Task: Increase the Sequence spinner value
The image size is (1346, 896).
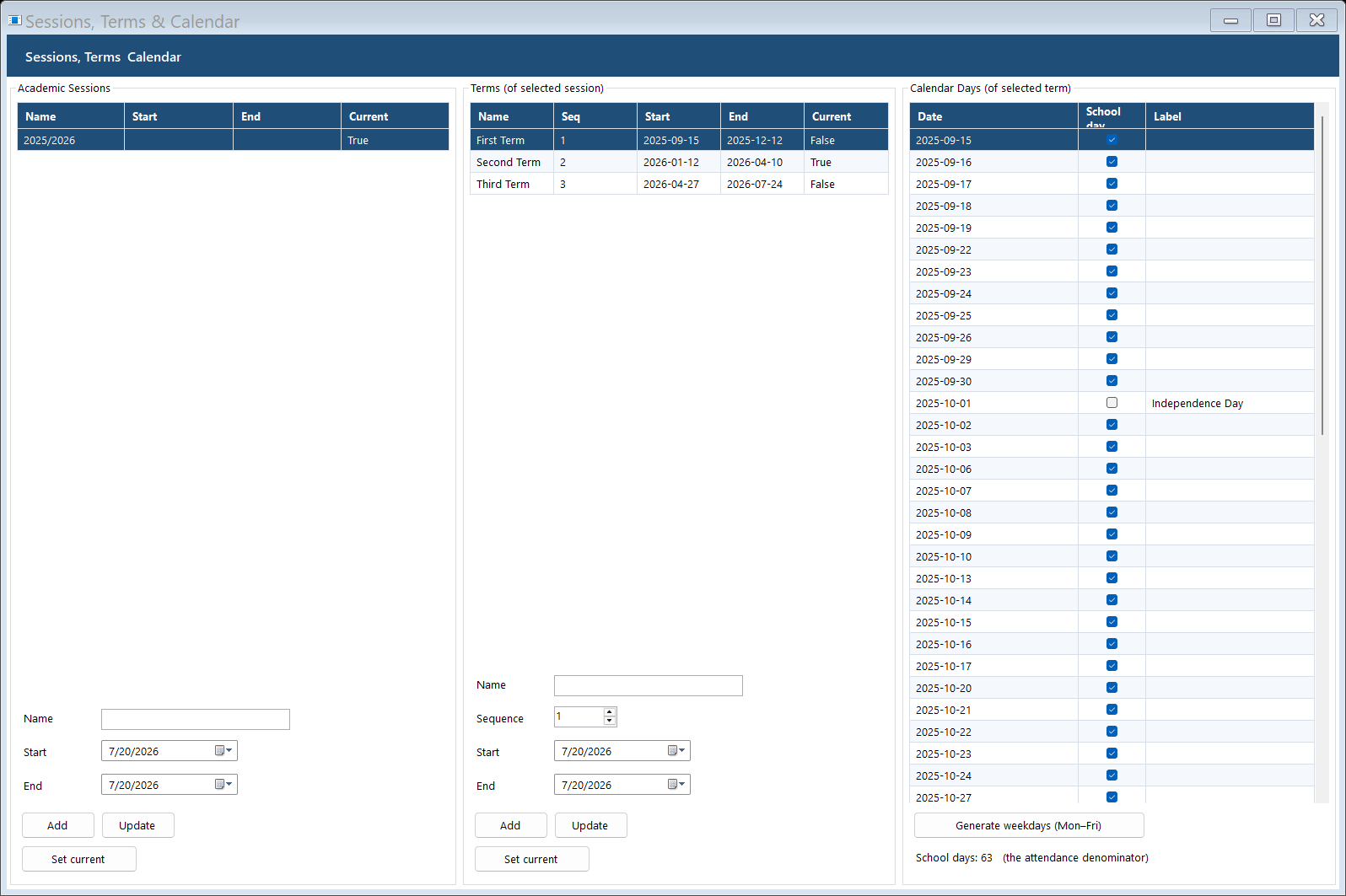Action: tap(610, 712)
